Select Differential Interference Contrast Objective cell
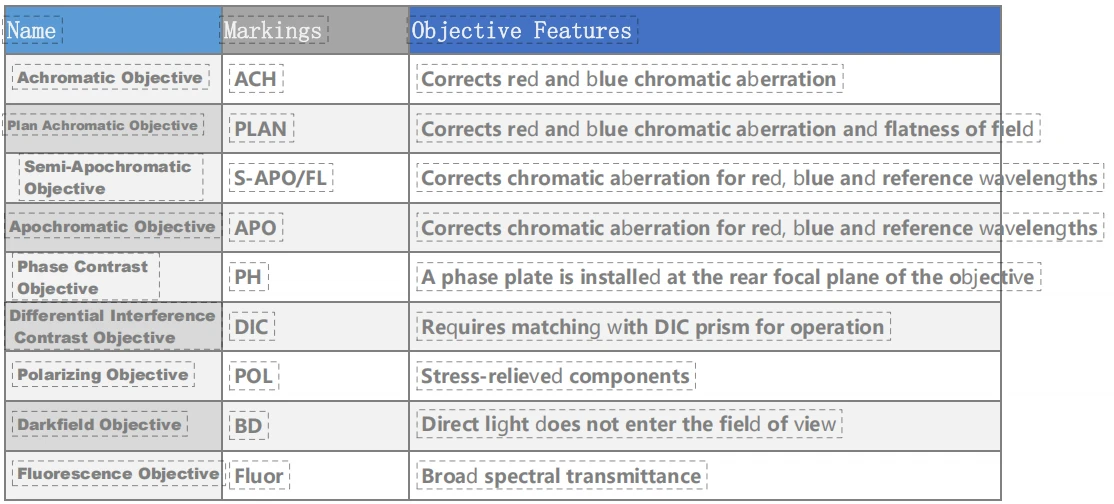Screen dimensions: 1114x504 pos(113,326)
